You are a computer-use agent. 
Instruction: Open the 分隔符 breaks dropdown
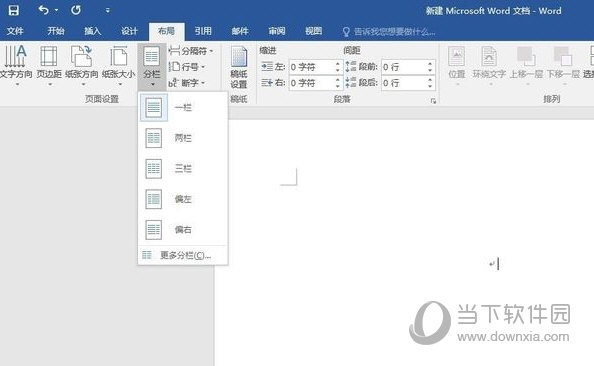(x=191, y=51)
